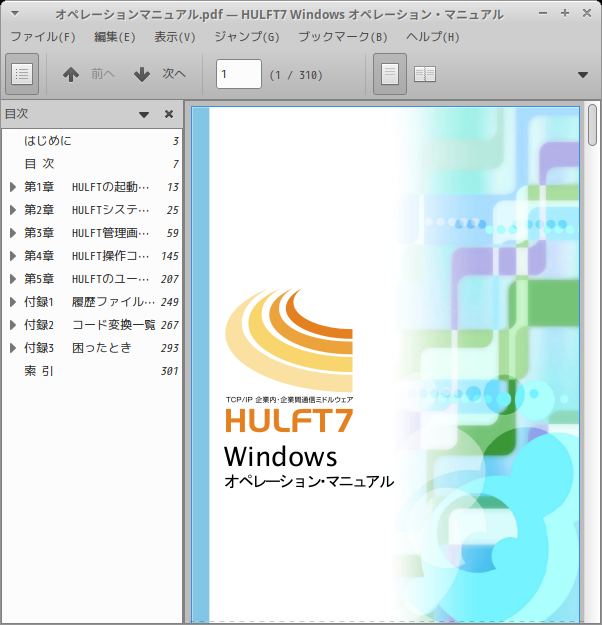Image resolution: width=602 pixels, height=625 pixels.
Task: Select 付録2 コード変換一覧 entry
Action: click(92, 325)
